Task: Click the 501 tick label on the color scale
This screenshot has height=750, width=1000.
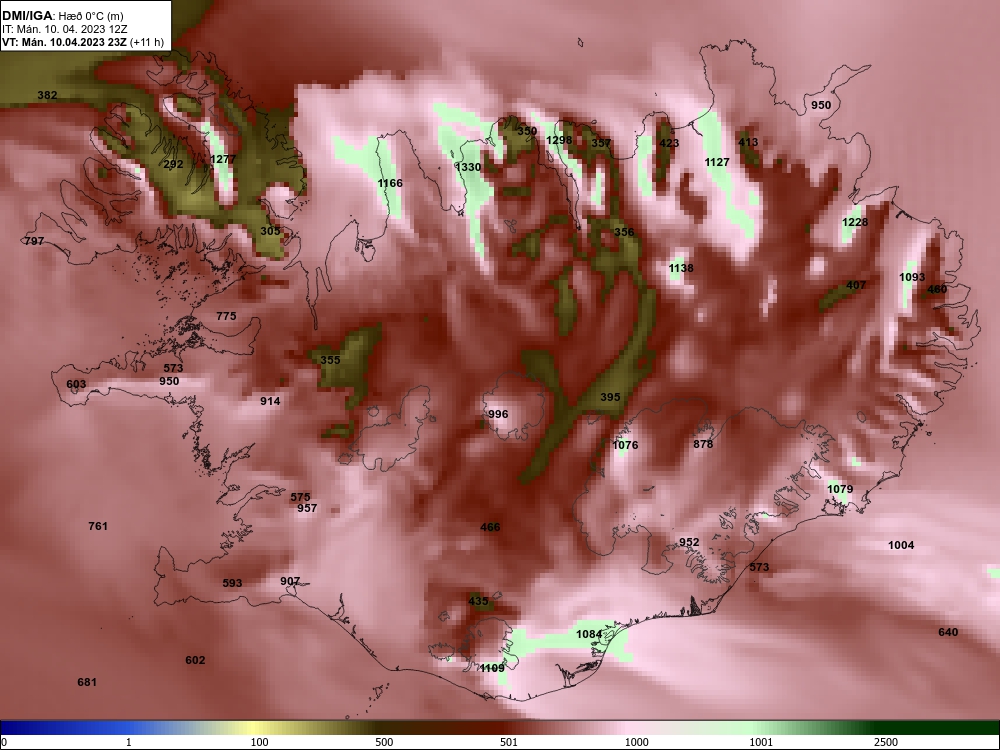Action: pyautogui.click(x=508, y=742)
